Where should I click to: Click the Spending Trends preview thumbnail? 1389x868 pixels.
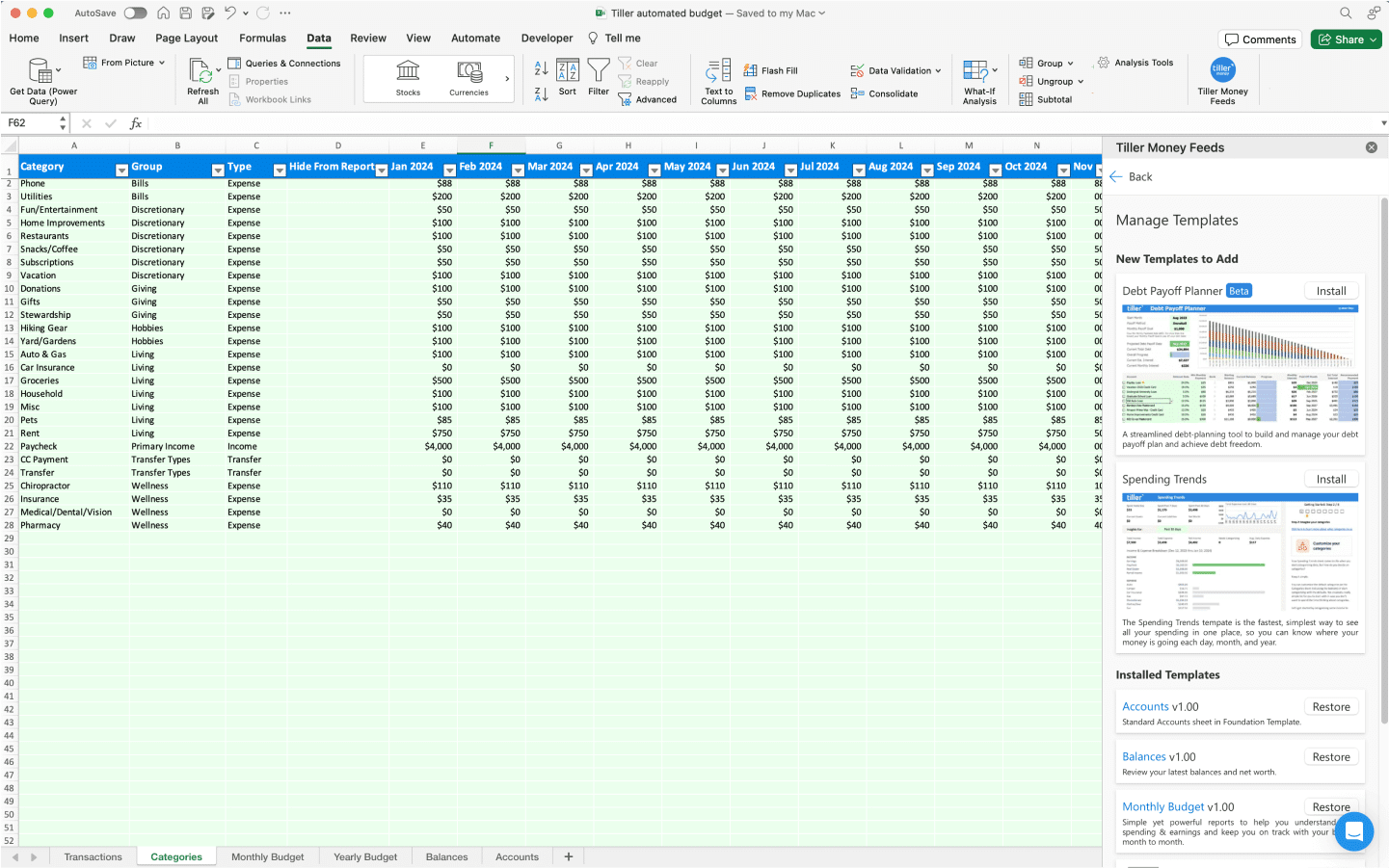click(x=1240, y=552)
